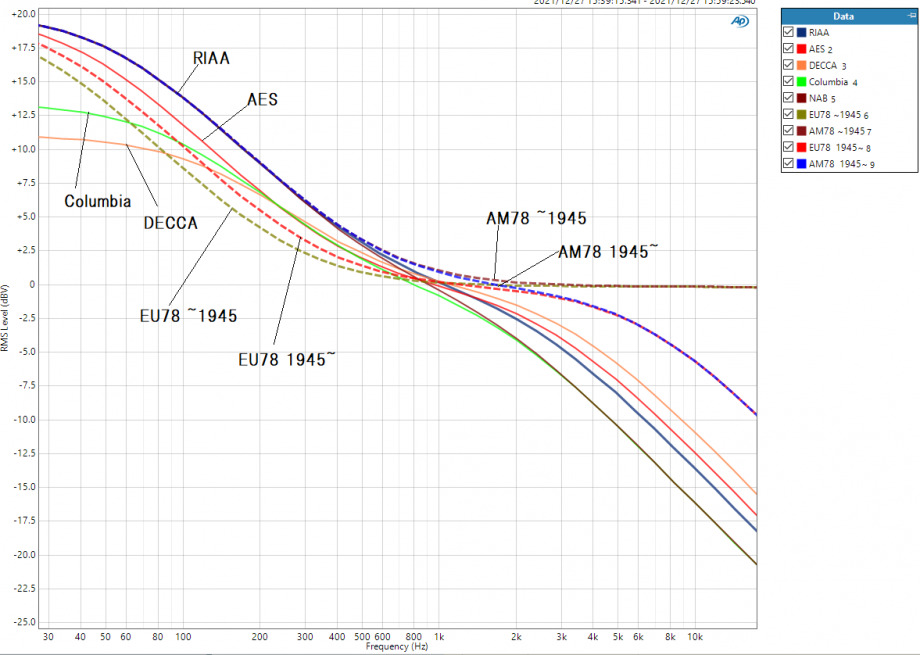
Task: Select the 5k frequency axis tick label
Action: click(618, 637)
